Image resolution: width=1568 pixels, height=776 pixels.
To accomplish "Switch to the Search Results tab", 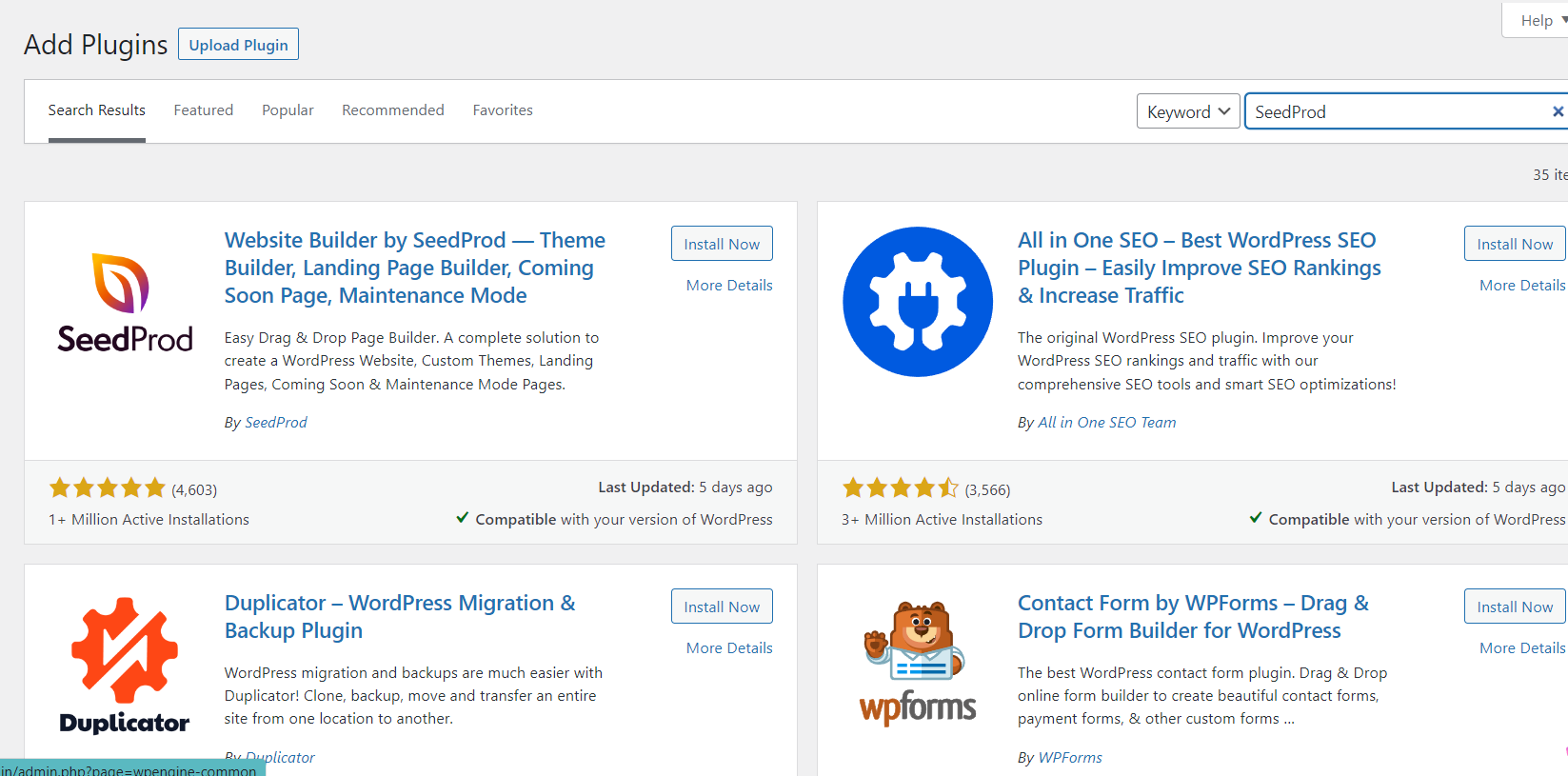I will pos(97,110).
